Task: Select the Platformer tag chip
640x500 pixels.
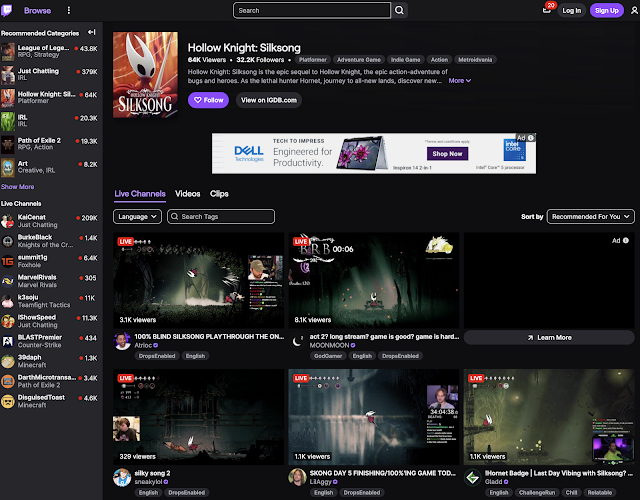Action: pos(306,60)
